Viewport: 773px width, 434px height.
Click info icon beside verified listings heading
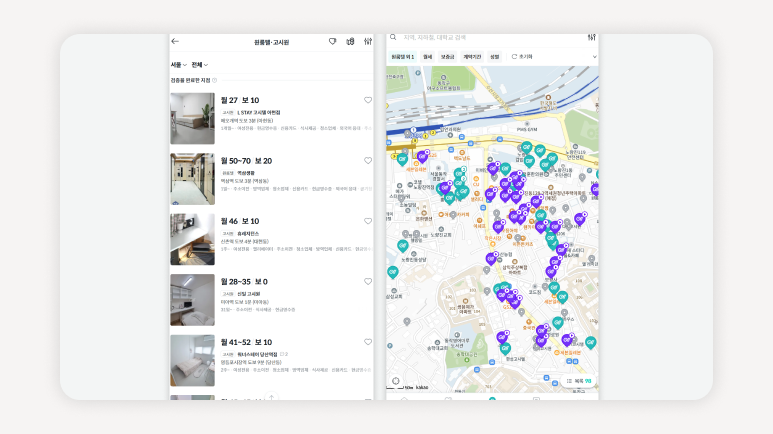(214, 80)
